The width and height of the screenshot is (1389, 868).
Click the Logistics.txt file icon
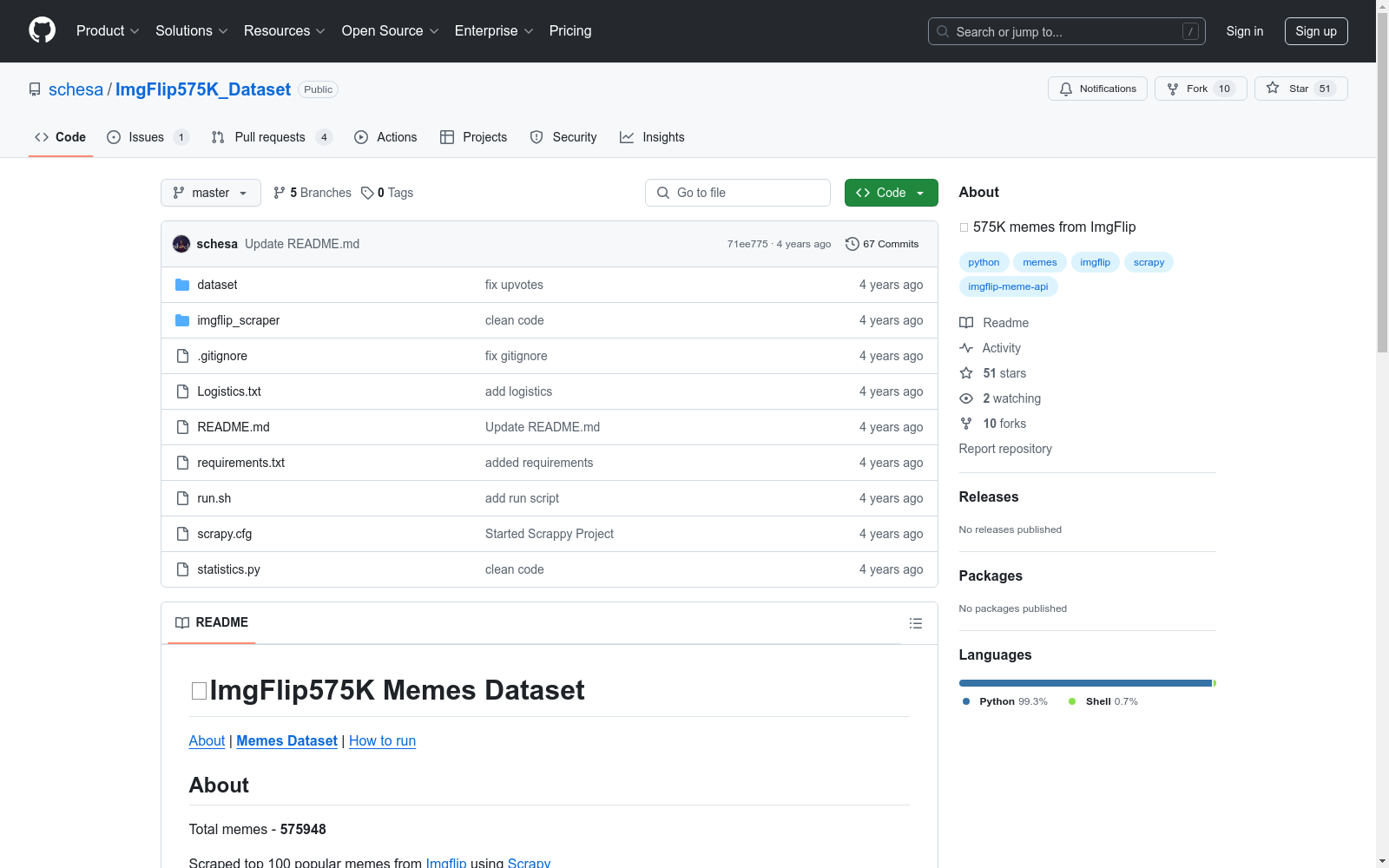point(182,391)
